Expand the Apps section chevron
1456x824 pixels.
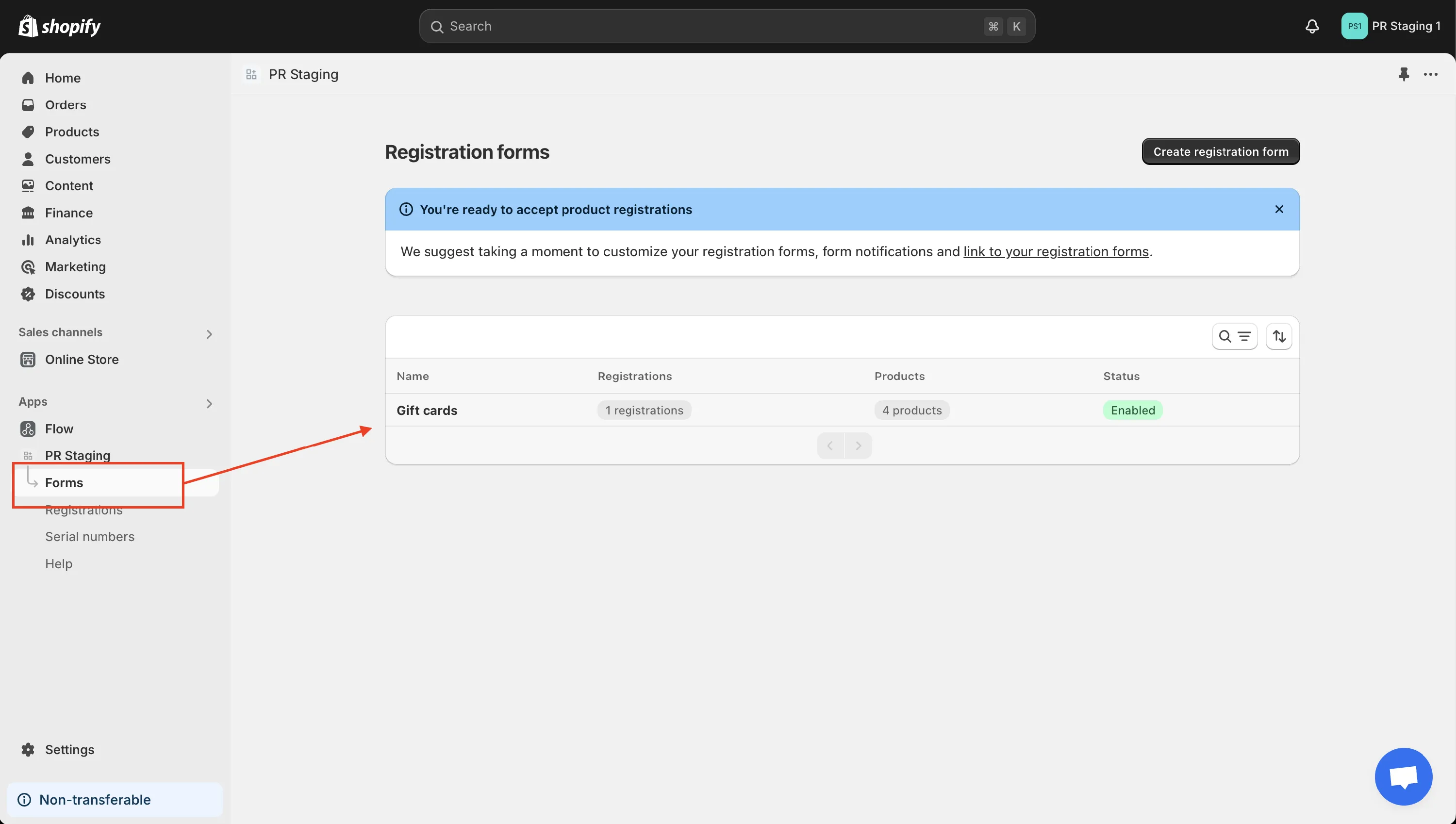pos(209,404)
